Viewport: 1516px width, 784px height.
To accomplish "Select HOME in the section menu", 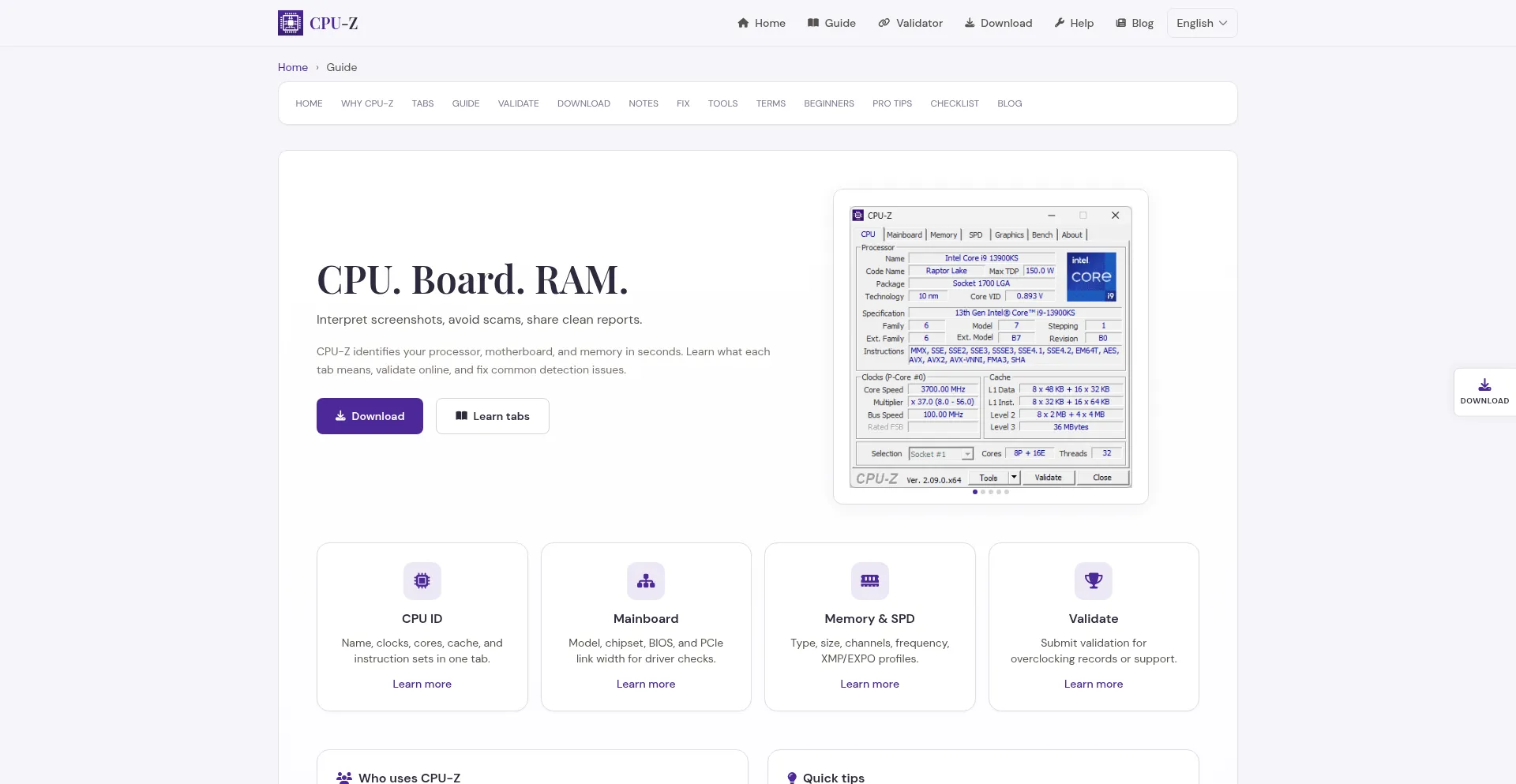I will (x=309, y=103).
